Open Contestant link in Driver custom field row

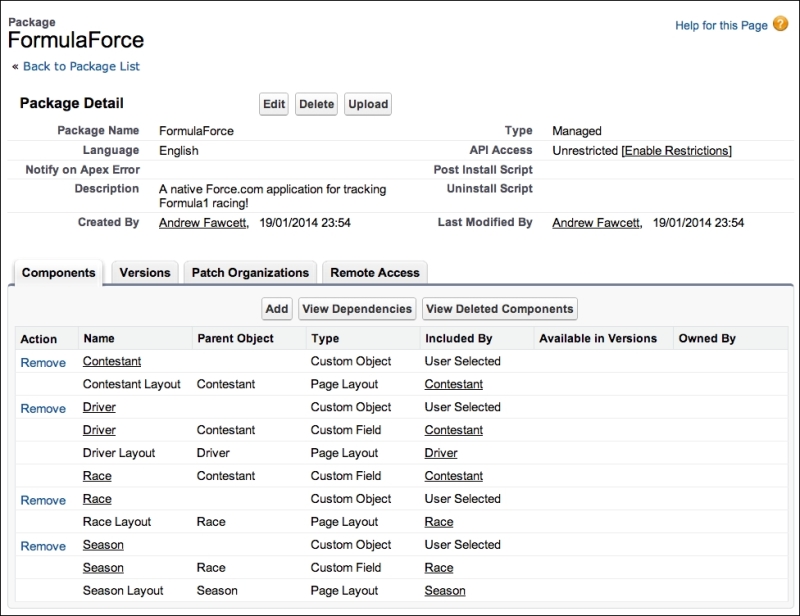coord(454,430)
